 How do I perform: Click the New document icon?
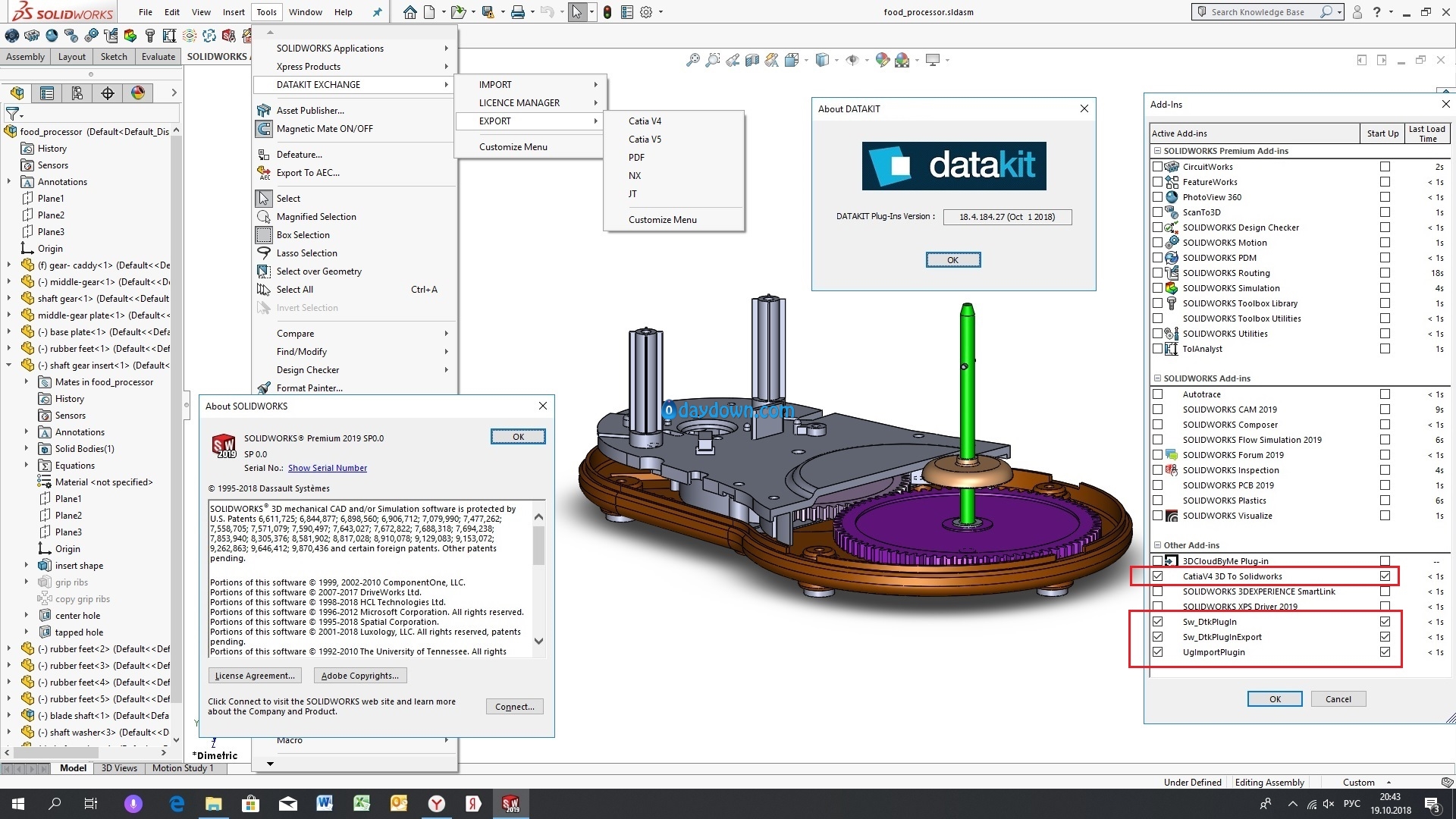[x=429, y=12]
